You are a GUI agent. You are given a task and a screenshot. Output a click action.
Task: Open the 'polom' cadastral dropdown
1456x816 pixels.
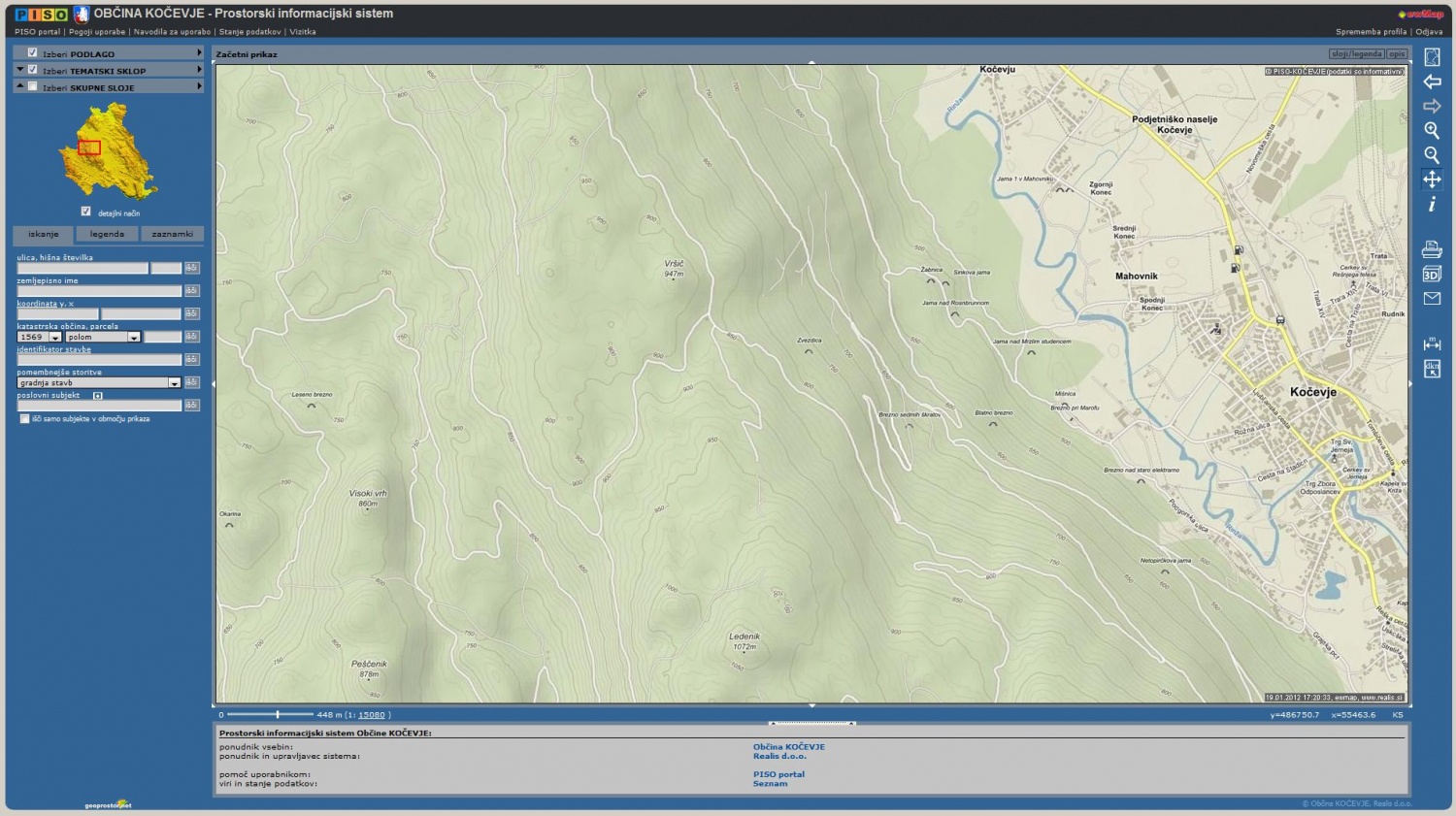(134, 338)
